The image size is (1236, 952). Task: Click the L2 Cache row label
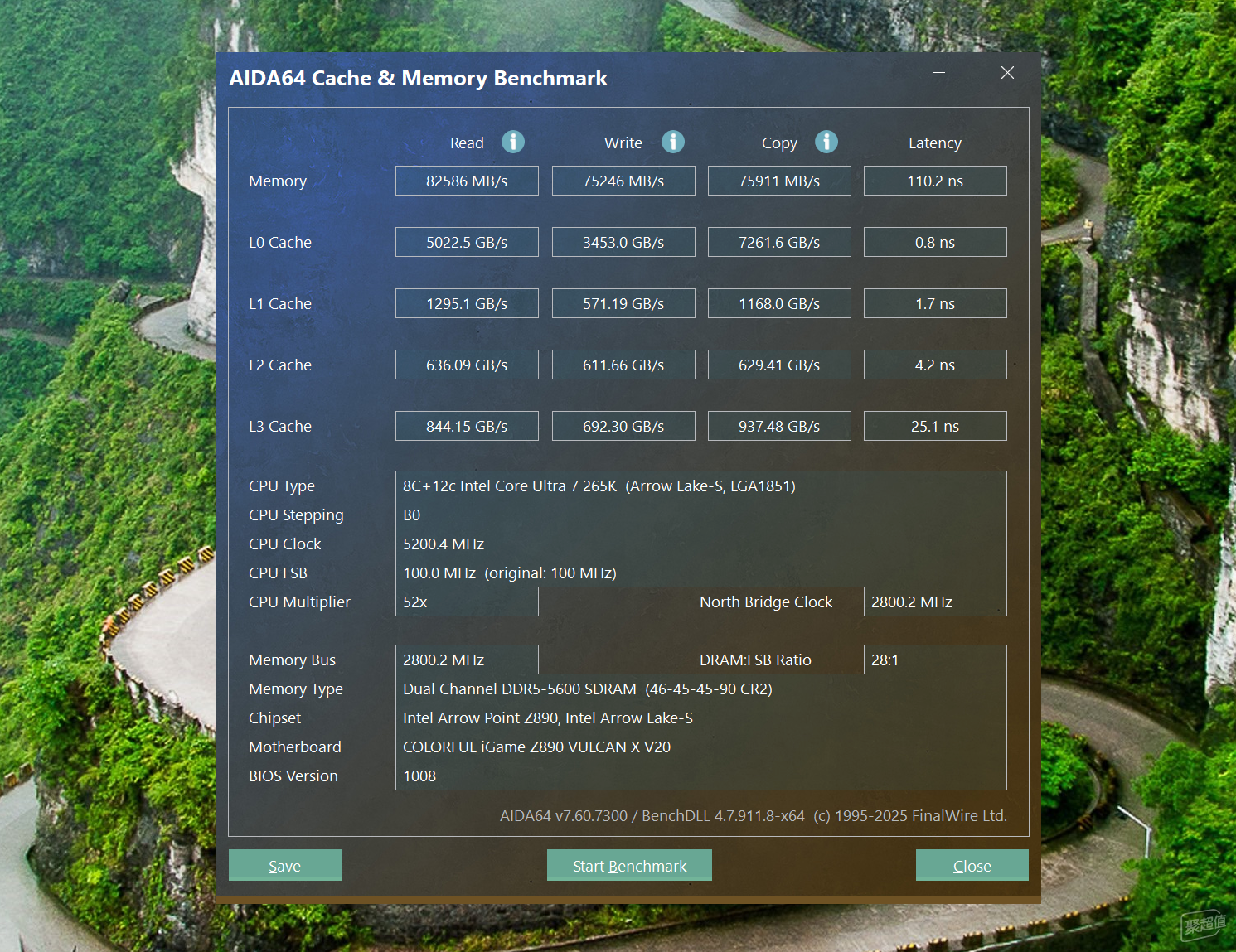point(280,365)
